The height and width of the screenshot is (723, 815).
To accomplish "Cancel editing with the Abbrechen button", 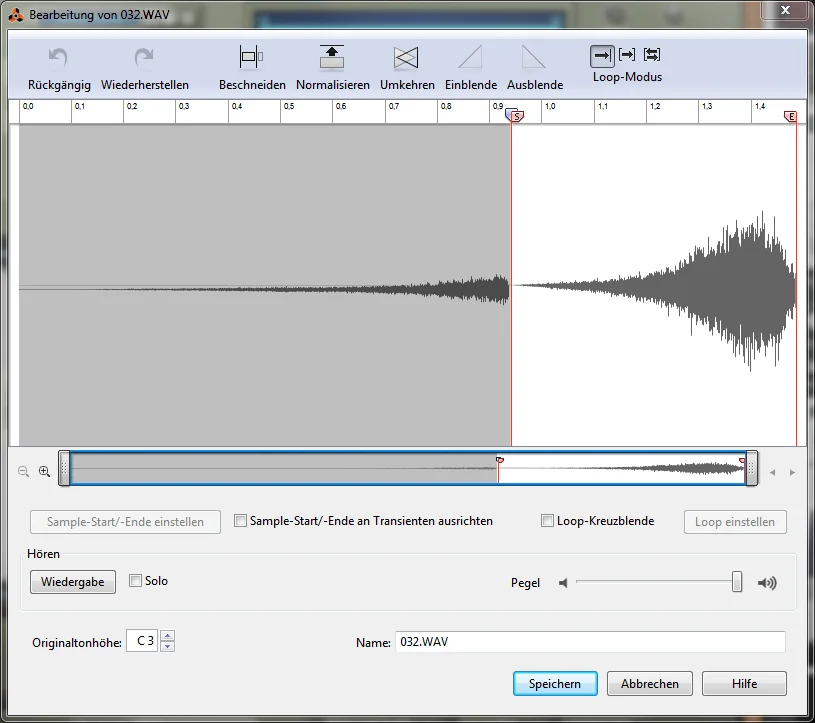I will point(650,683).
